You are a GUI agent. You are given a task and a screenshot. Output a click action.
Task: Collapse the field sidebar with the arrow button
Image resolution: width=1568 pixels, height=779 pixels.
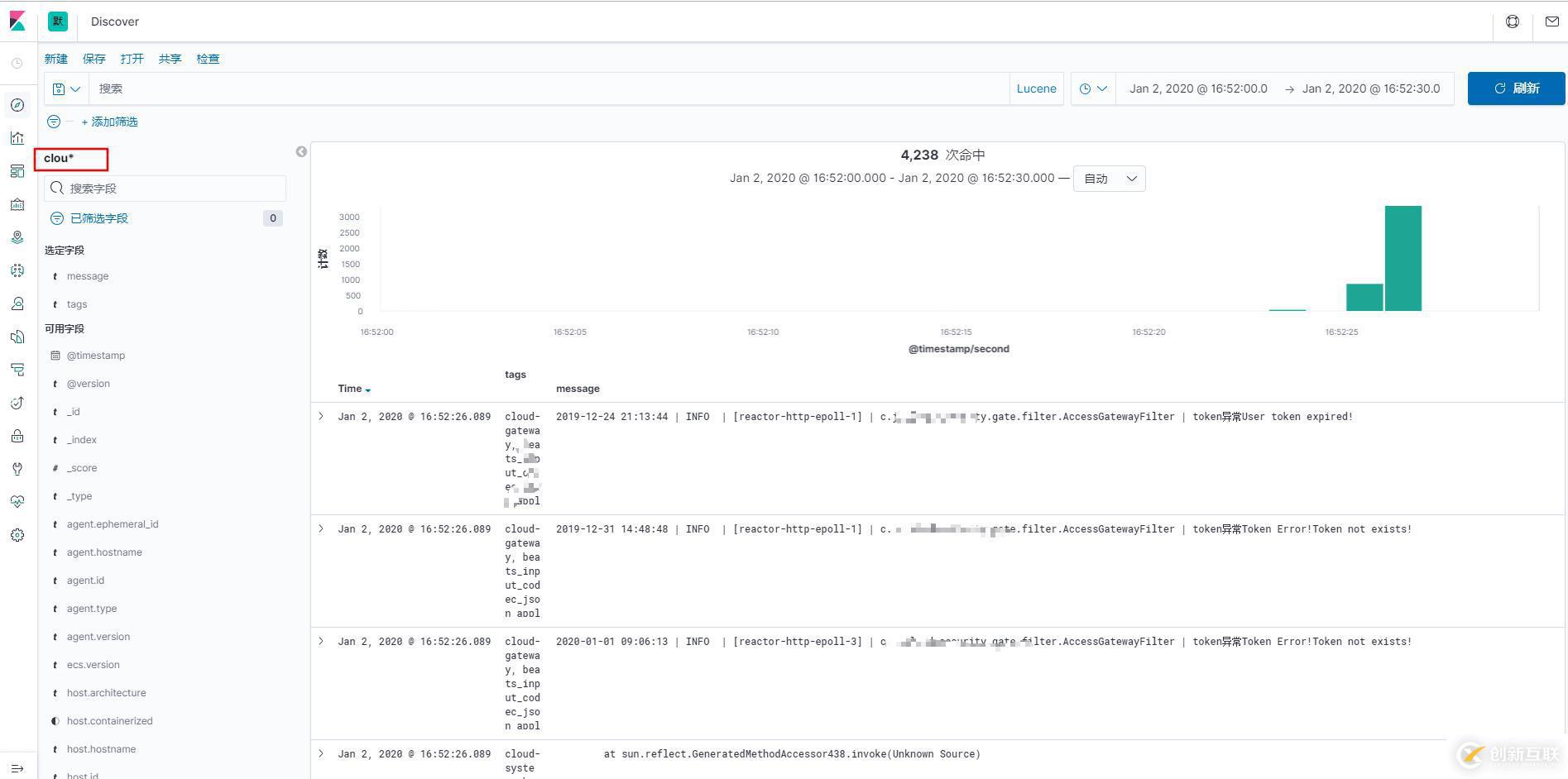coord(301,151)
